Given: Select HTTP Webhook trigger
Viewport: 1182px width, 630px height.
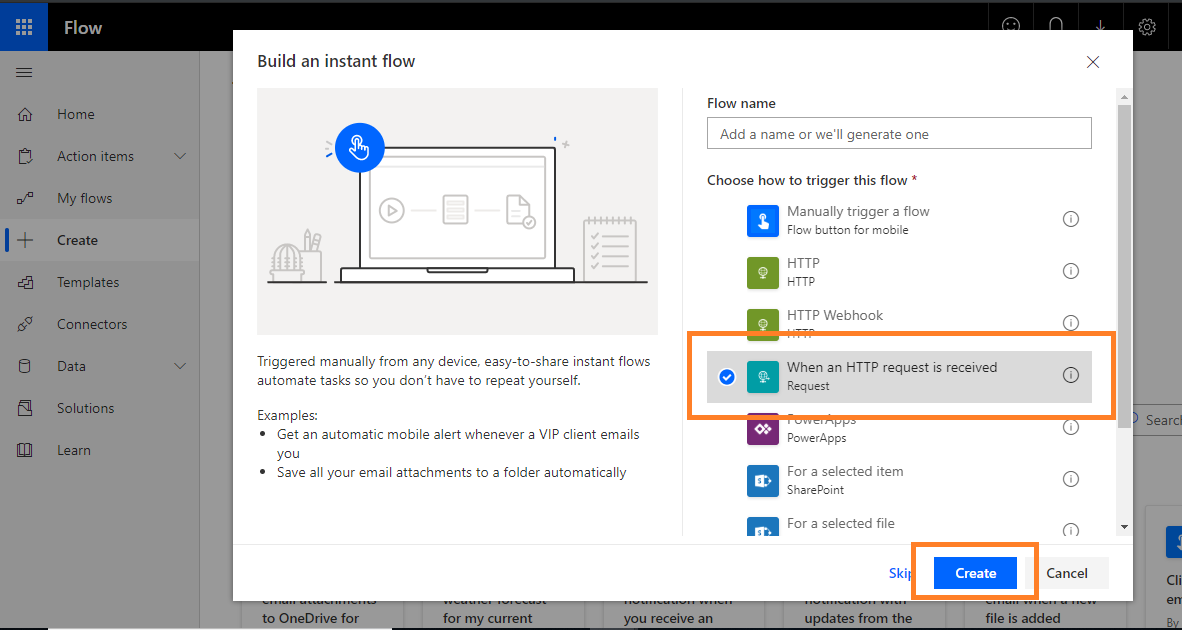Looking at the screenshot, I should click(x=899, y=323).
